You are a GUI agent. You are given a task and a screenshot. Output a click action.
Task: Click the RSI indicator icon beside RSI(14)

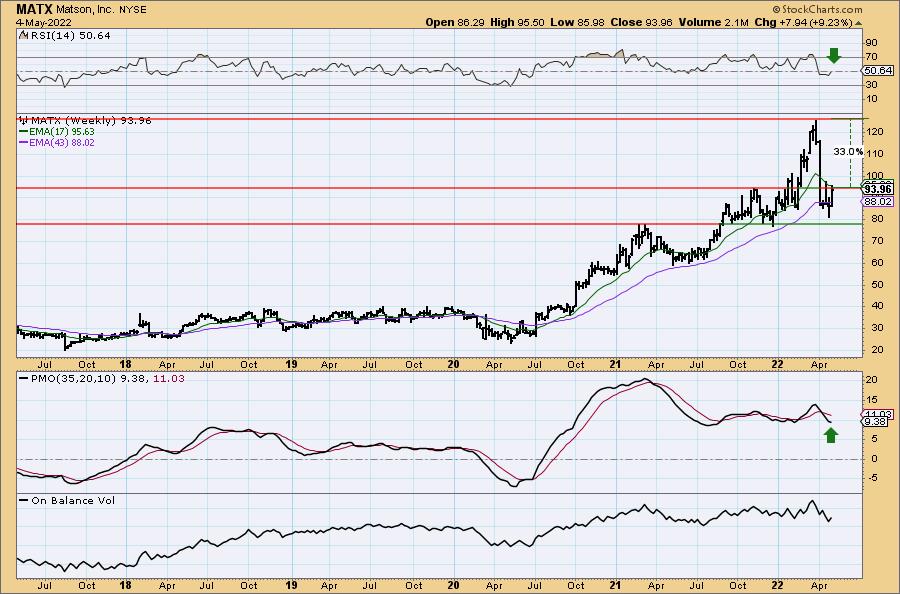23,36
